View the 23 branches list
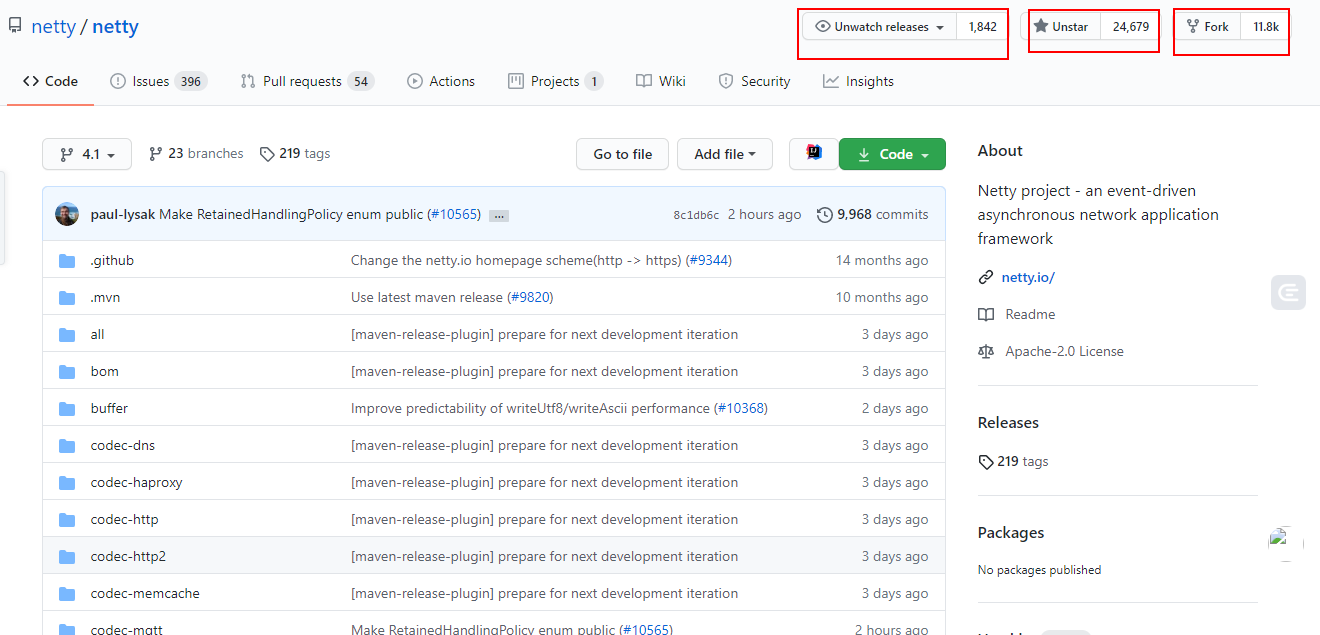 (196, 153)
